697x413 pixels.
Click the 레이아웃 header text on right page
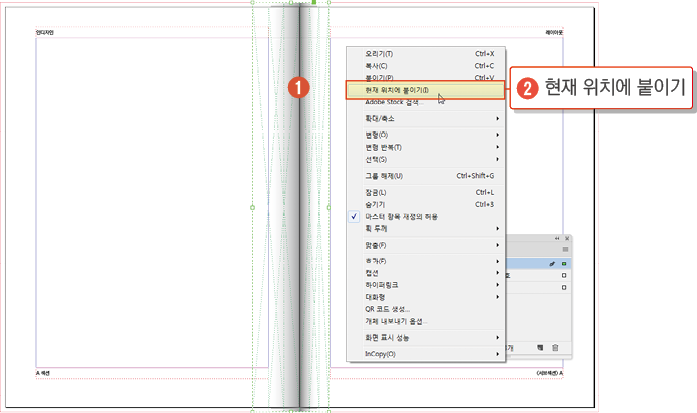point(554,32)
